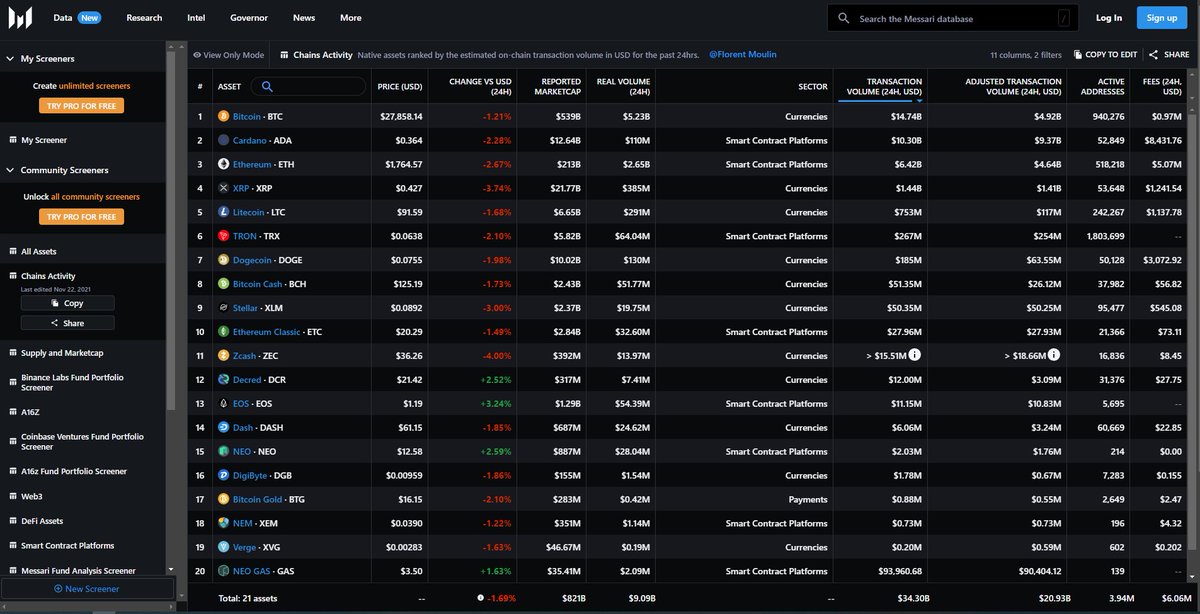Screen dimensions: 1200x614
Task: Click the Log In link
Action: pyautogui.click(x=1109, y=18)
